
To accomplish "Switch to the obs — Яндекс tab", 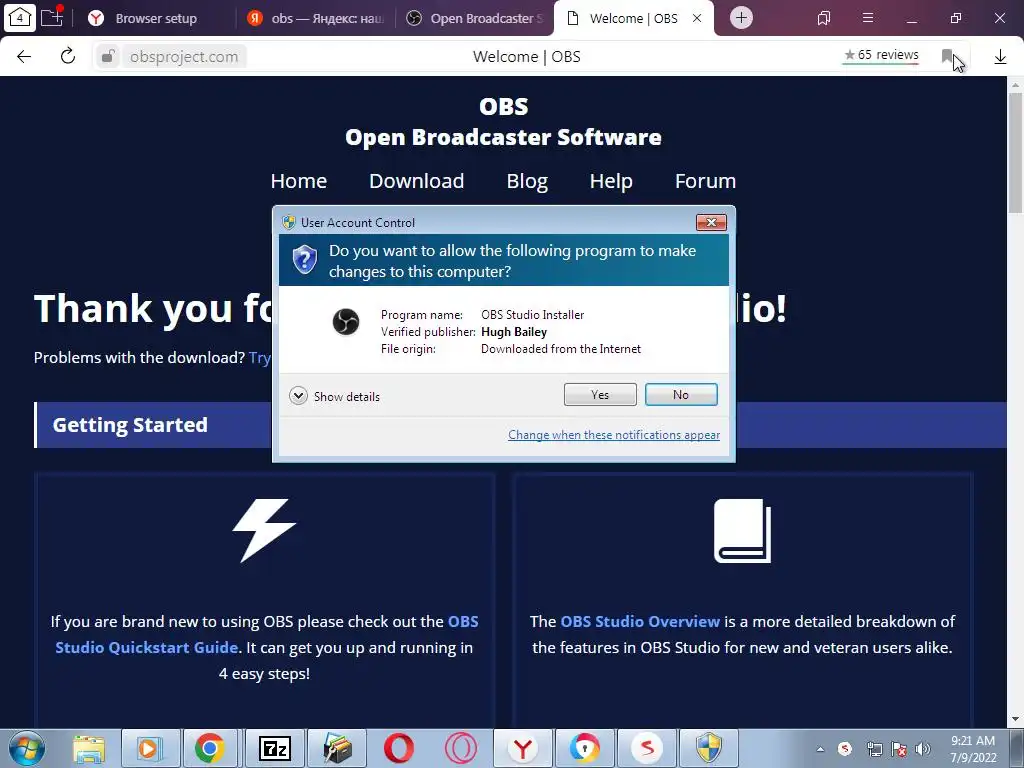I will click(318, 18).
